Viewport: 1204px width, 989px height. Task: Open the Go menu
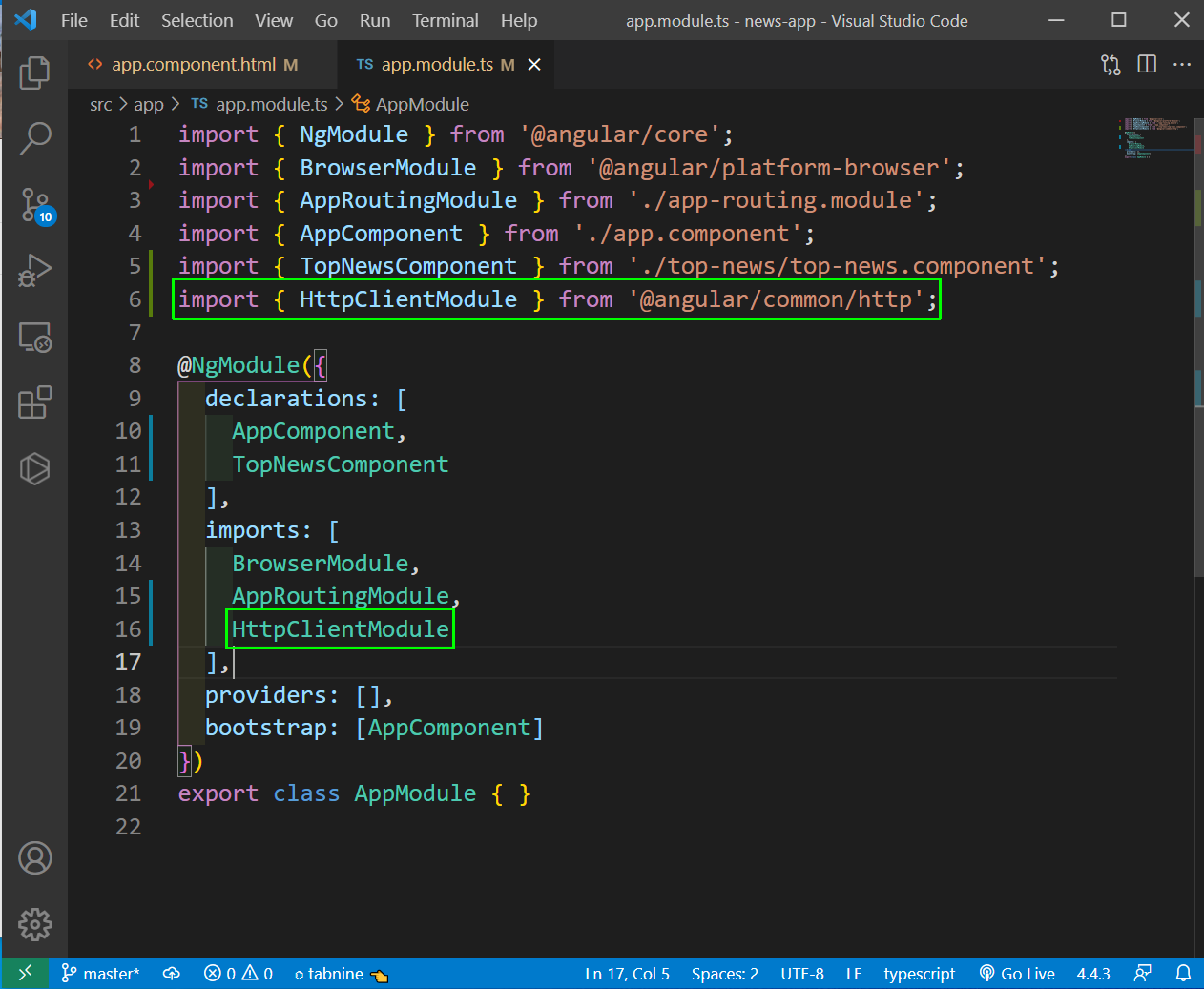326,20
